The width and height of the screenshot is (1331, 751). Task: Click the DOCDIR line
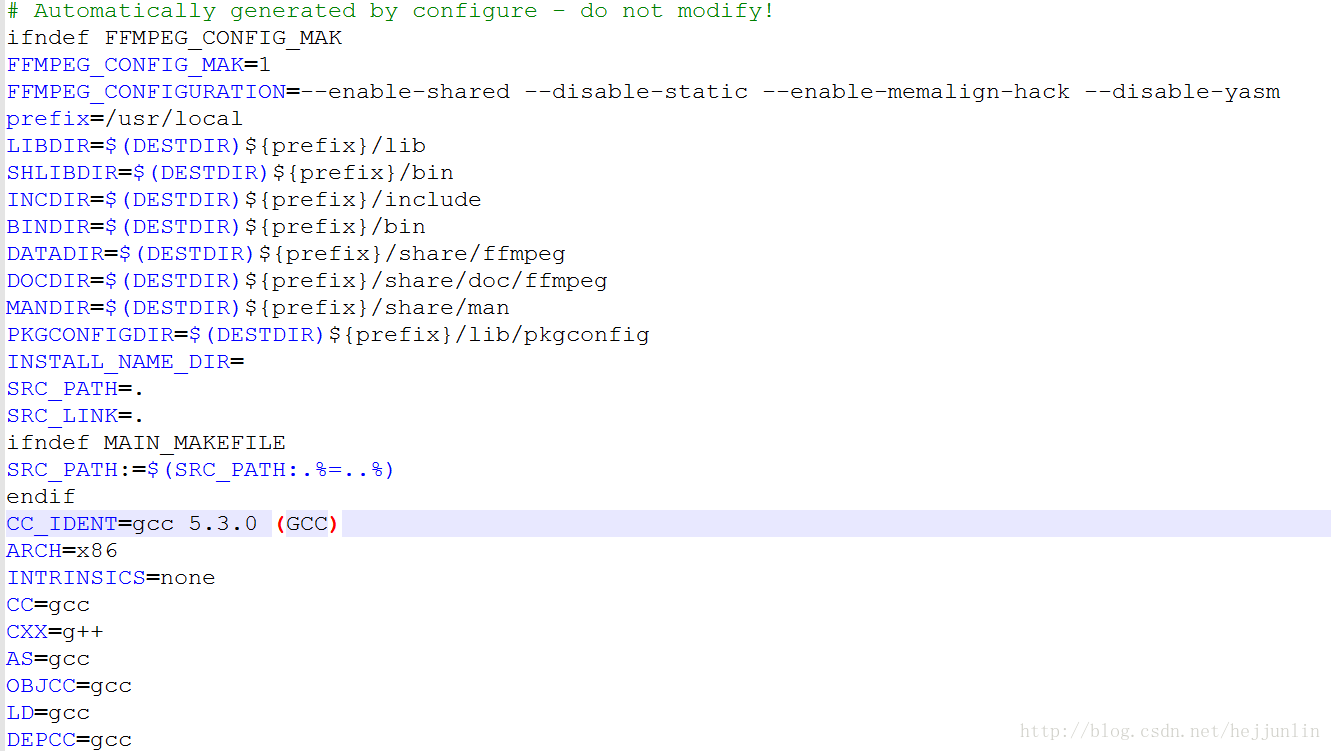click(x=307, y=281)
